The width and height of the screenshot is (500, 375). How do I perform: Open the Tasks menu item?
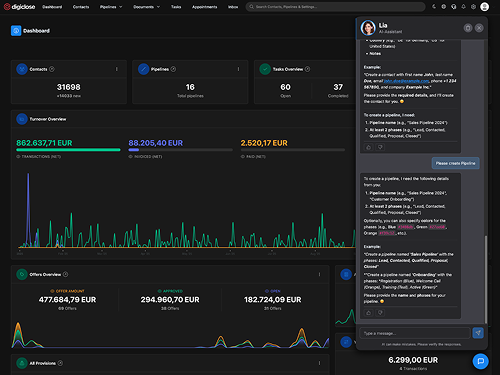pyautogui.click(x=176, y=7)
